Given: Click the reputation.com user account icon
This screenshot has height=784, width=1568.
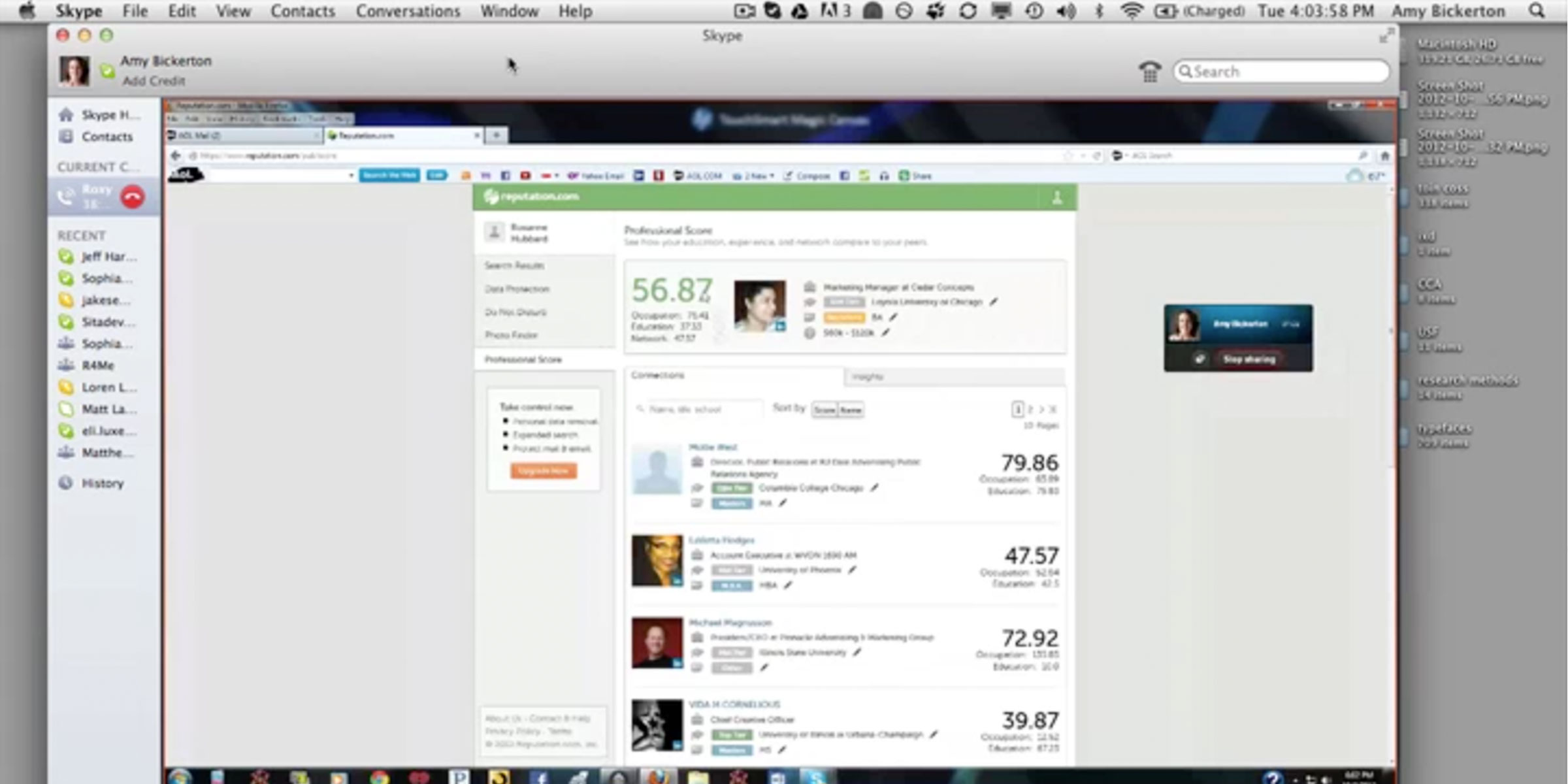Looking at the screenshot, I should [x=1057, y=197].
